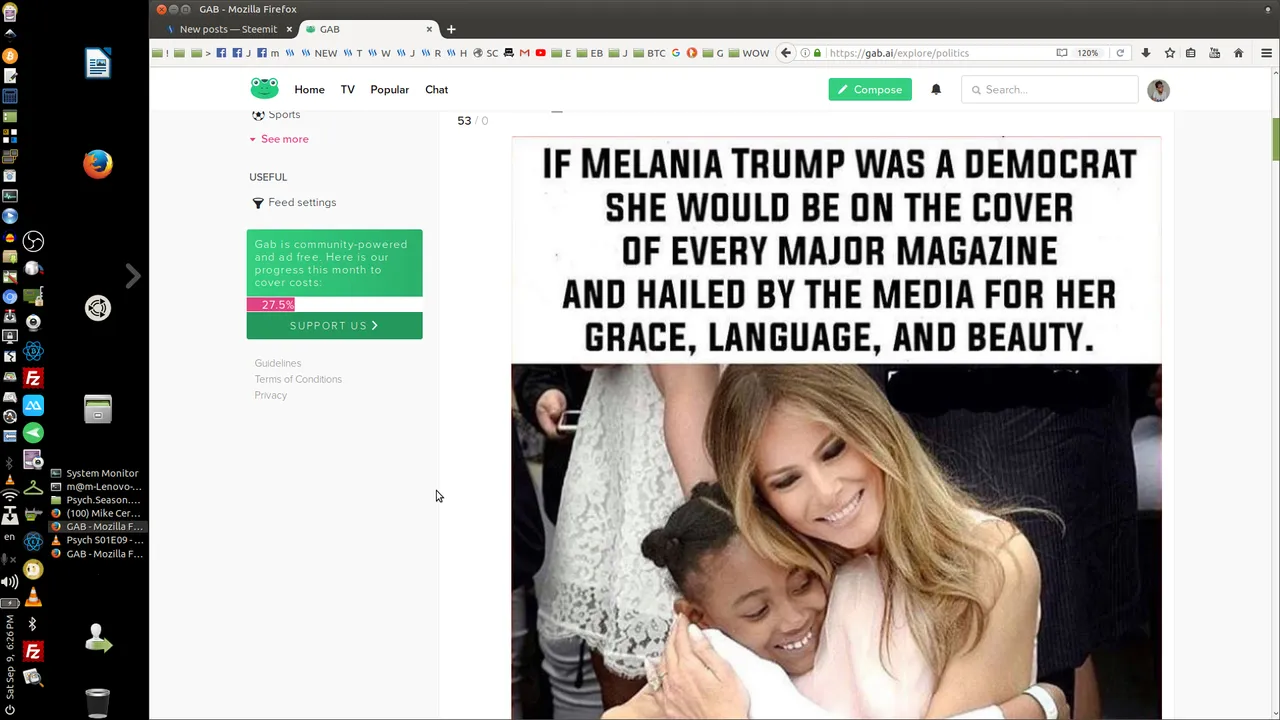Click the Compose button
The height and width of the screenshot is (720, 1280).
click(870, 90)
